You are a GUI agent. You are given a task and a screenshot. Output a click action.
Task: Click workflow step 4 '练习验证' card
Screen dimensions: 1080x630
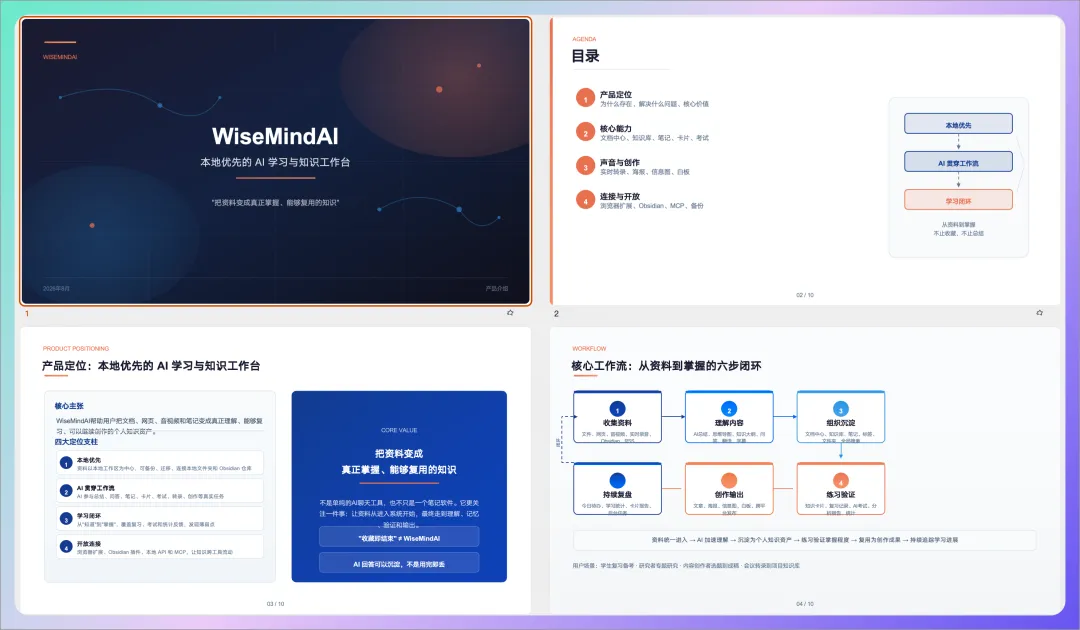click(x=840, y=488)
